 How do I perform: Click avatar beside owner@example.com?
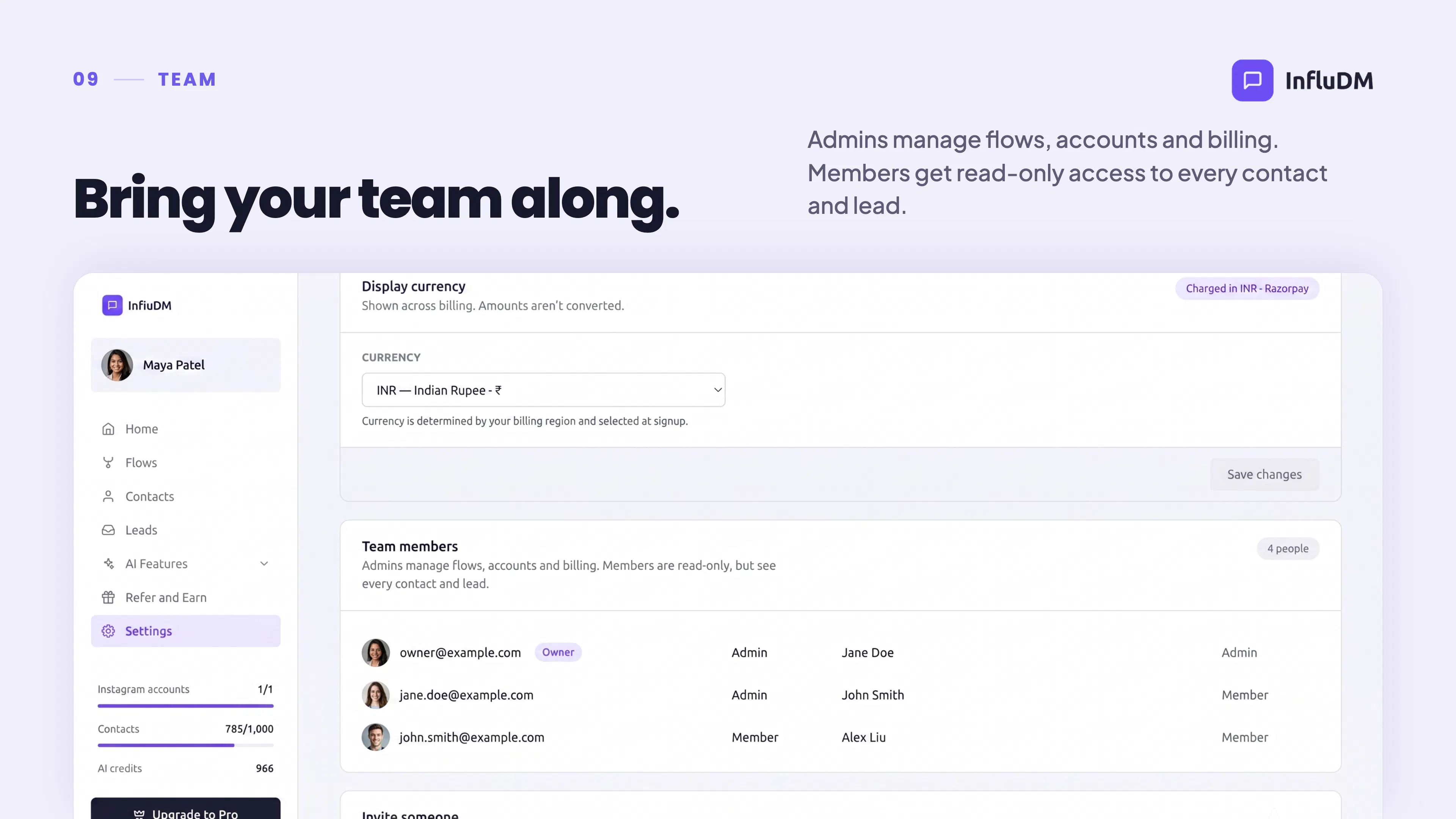pos(375,652)
